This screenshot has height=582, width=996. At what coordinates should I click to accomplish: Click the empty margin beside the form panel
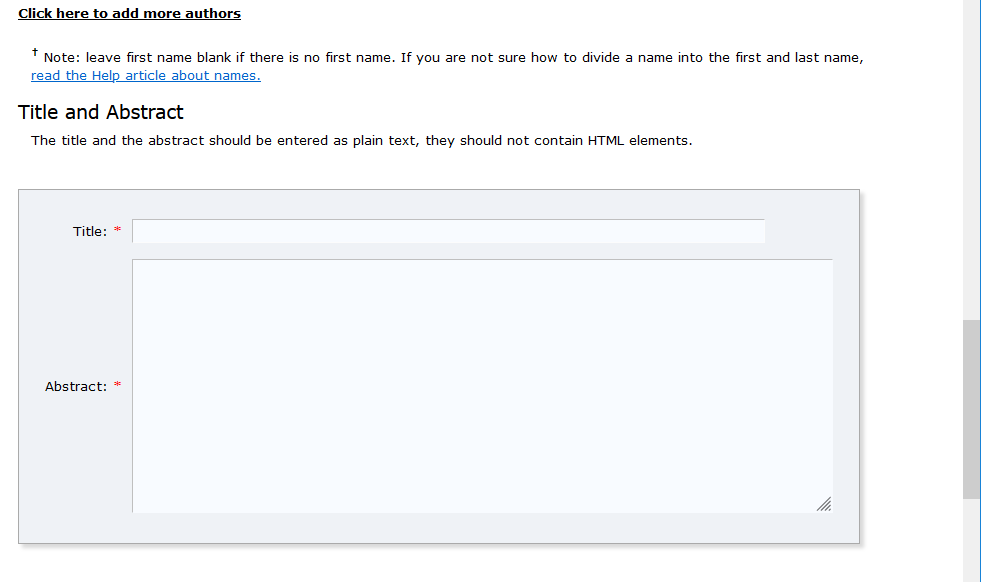pyautogui.click(x=912, y=365)
